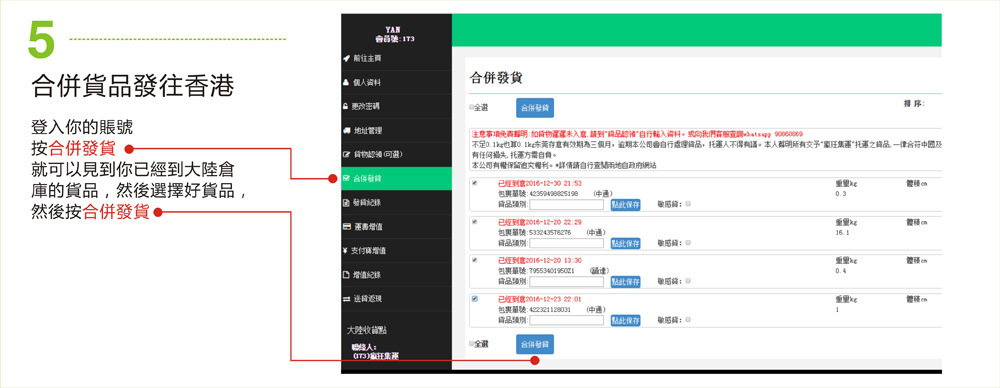Tick the top 全選 checkbox

click(471, 107)
